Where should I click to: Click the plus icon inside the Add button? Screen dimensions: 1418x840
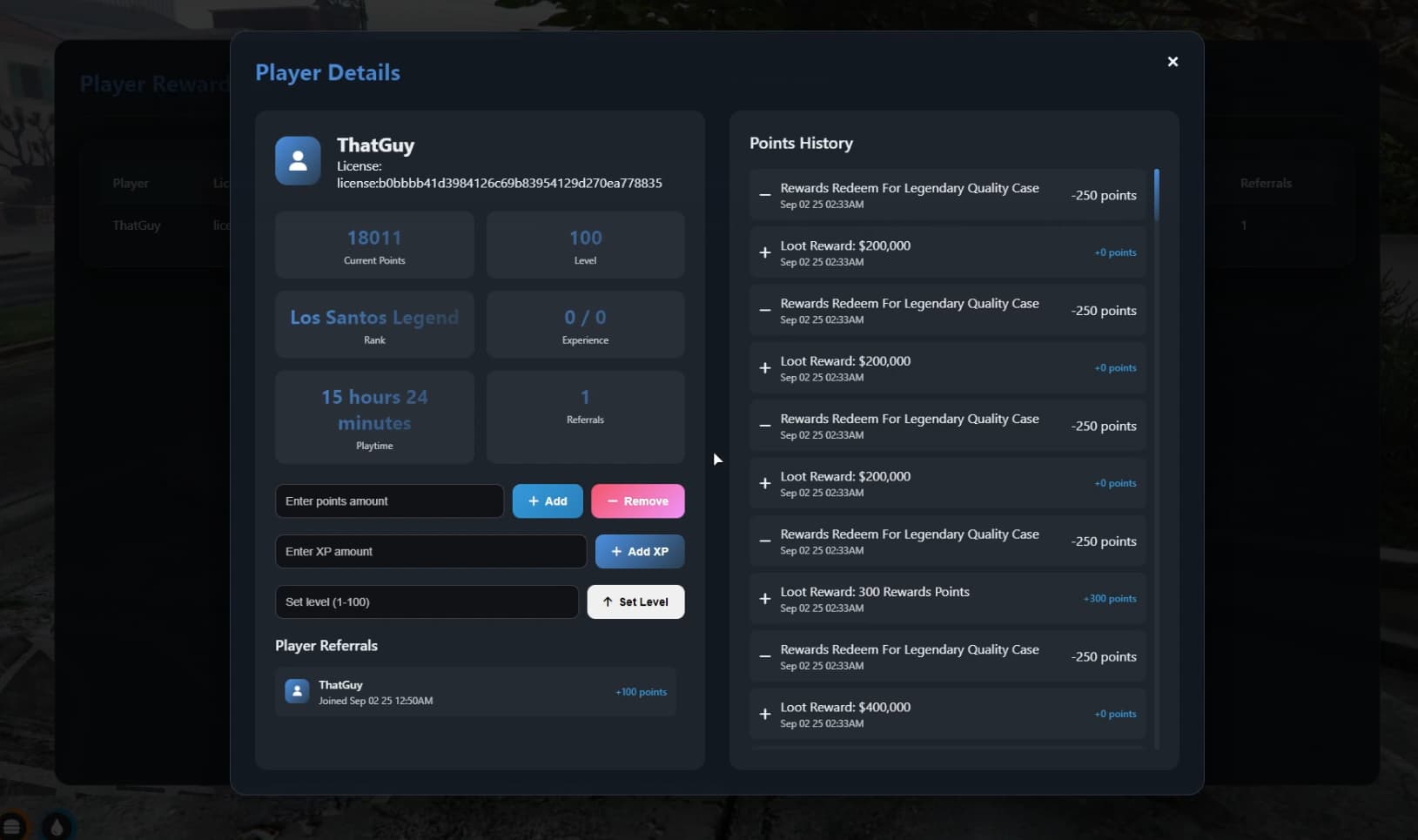pos(534,501)
